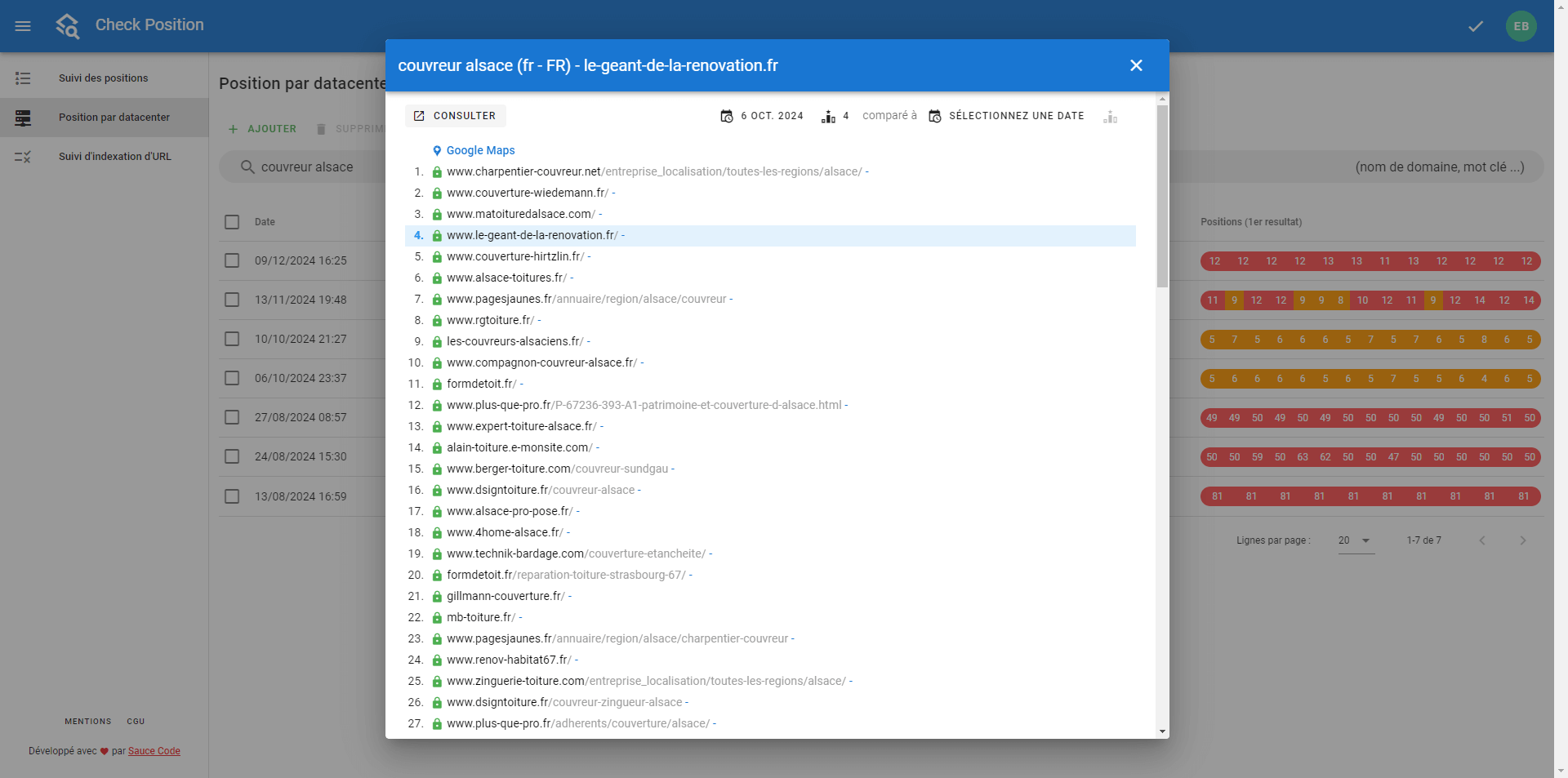Image resolution: width=1568 pixels, height=778 pixels.
Task: Click the CONSULTER button
Action: (x=455, y=116)
